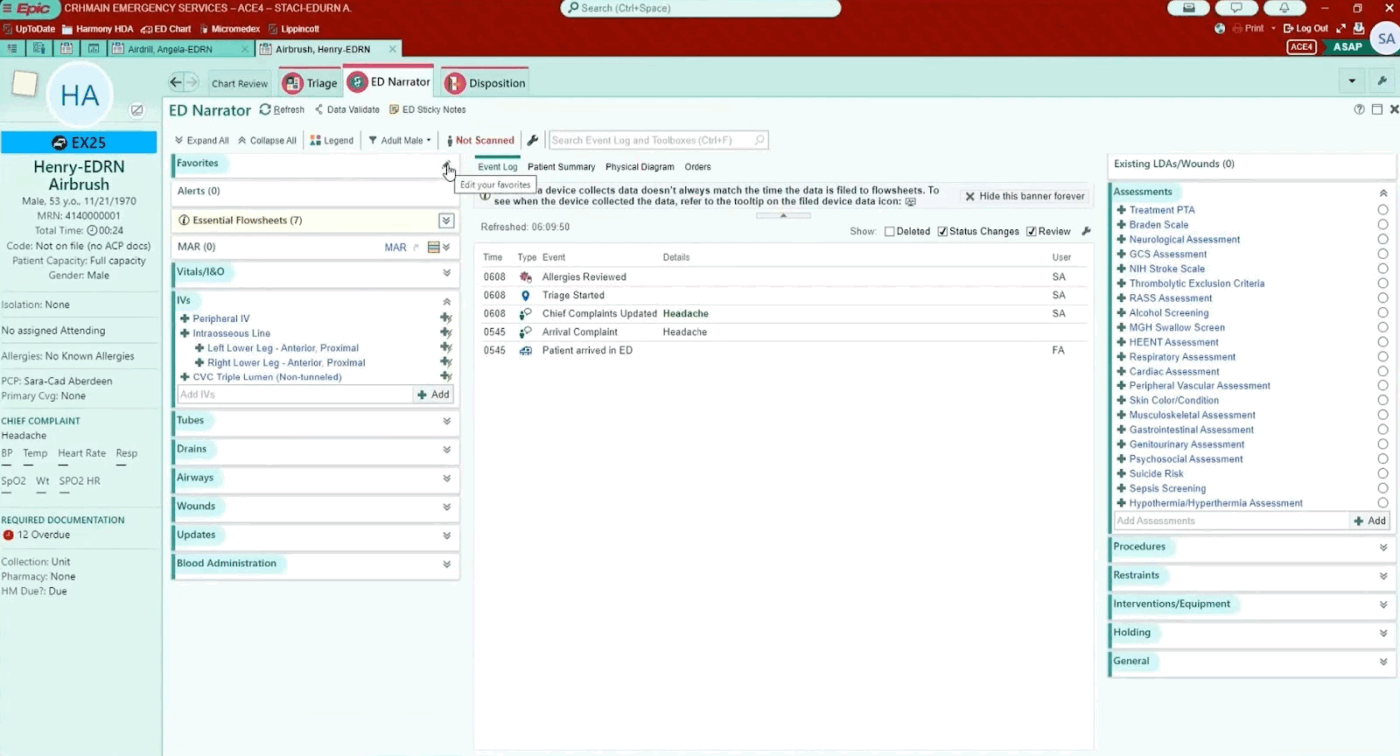Viewport: 1400px width, 756px height.
Task: Click the wrench icon to edit your favorites
Action: [446, 166]
